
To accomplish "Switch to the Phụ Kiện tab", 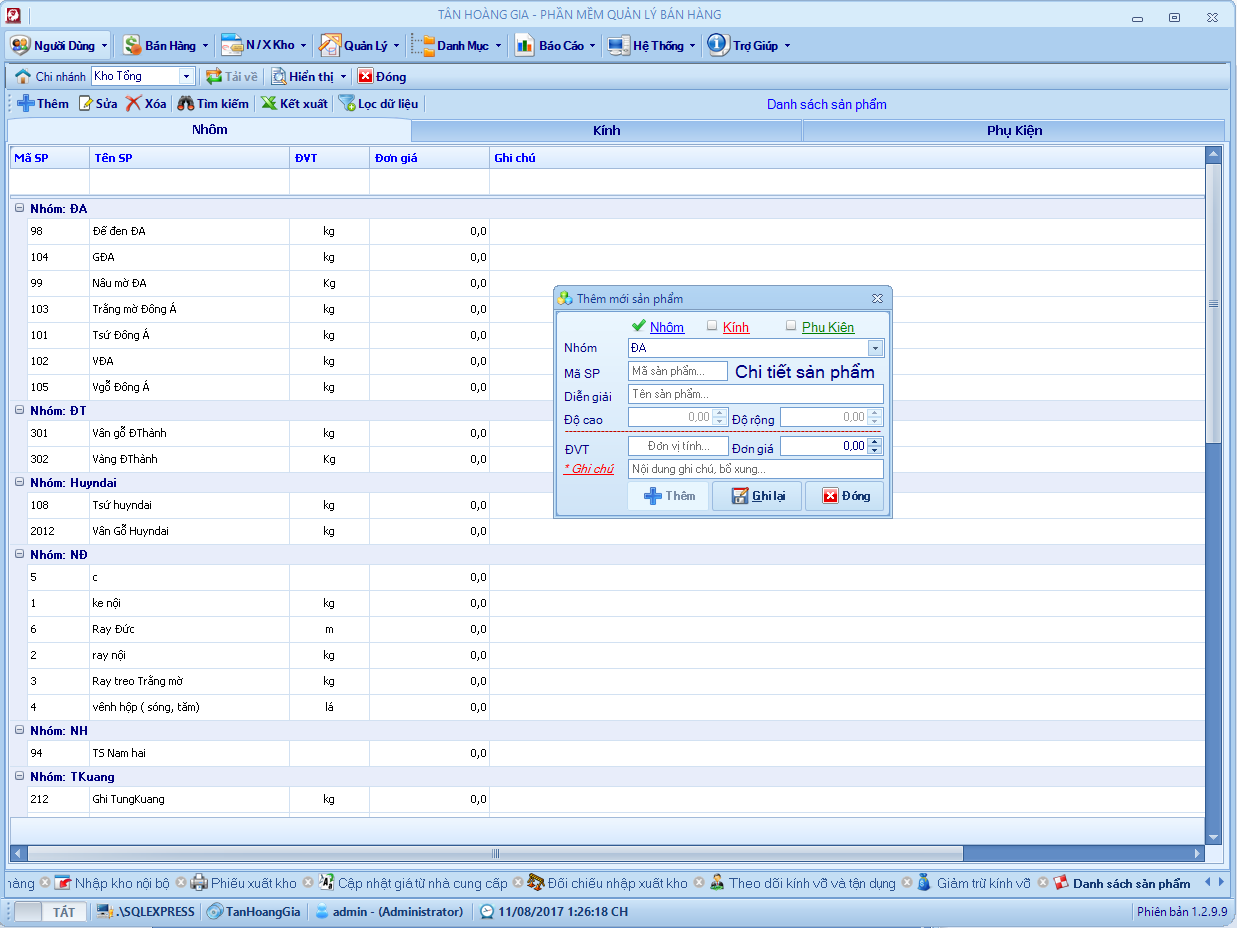I will click(1013, 130).
